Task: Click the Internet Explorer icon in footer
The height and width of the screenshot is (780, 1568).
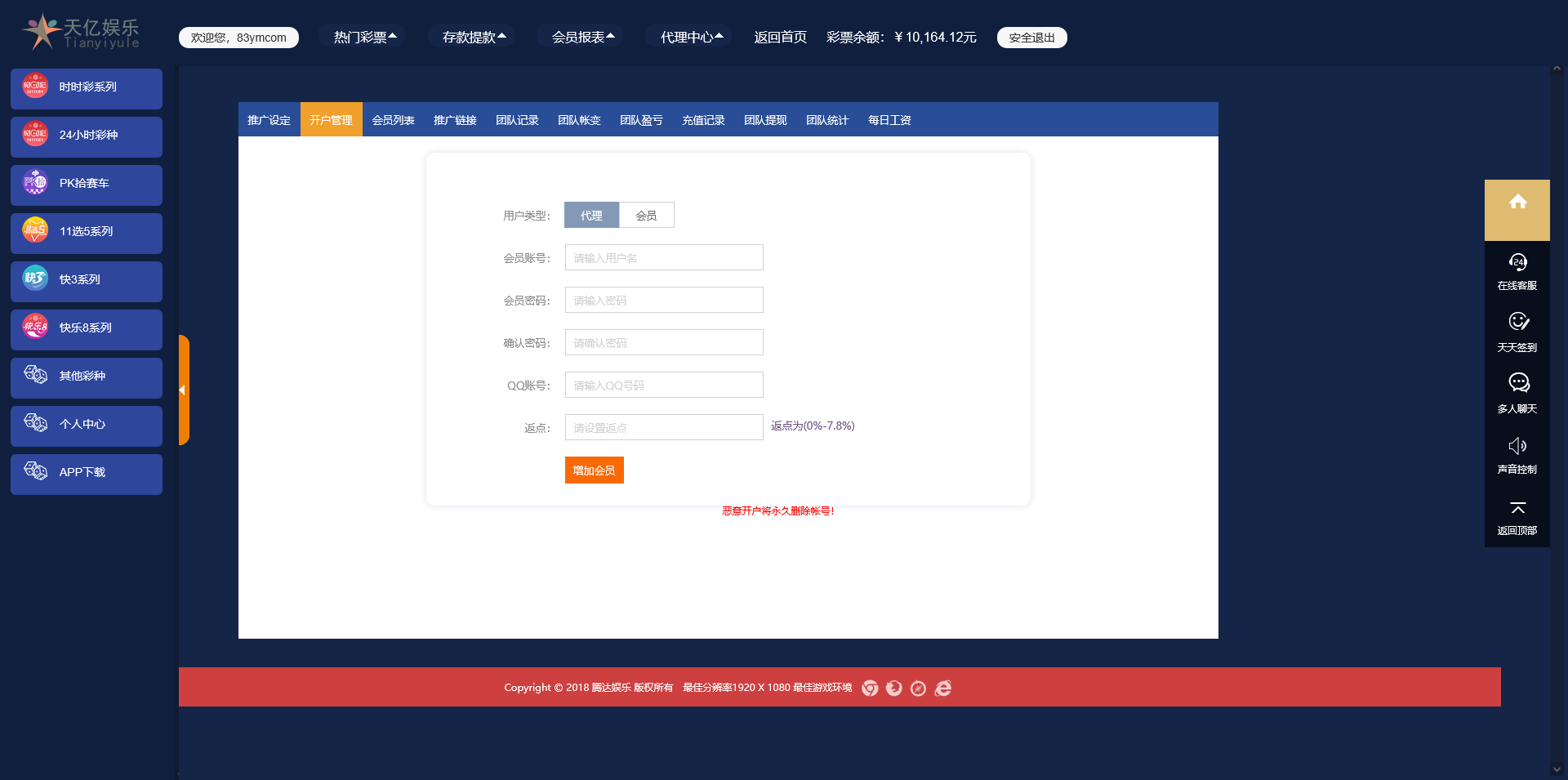Action: point(942,688)
